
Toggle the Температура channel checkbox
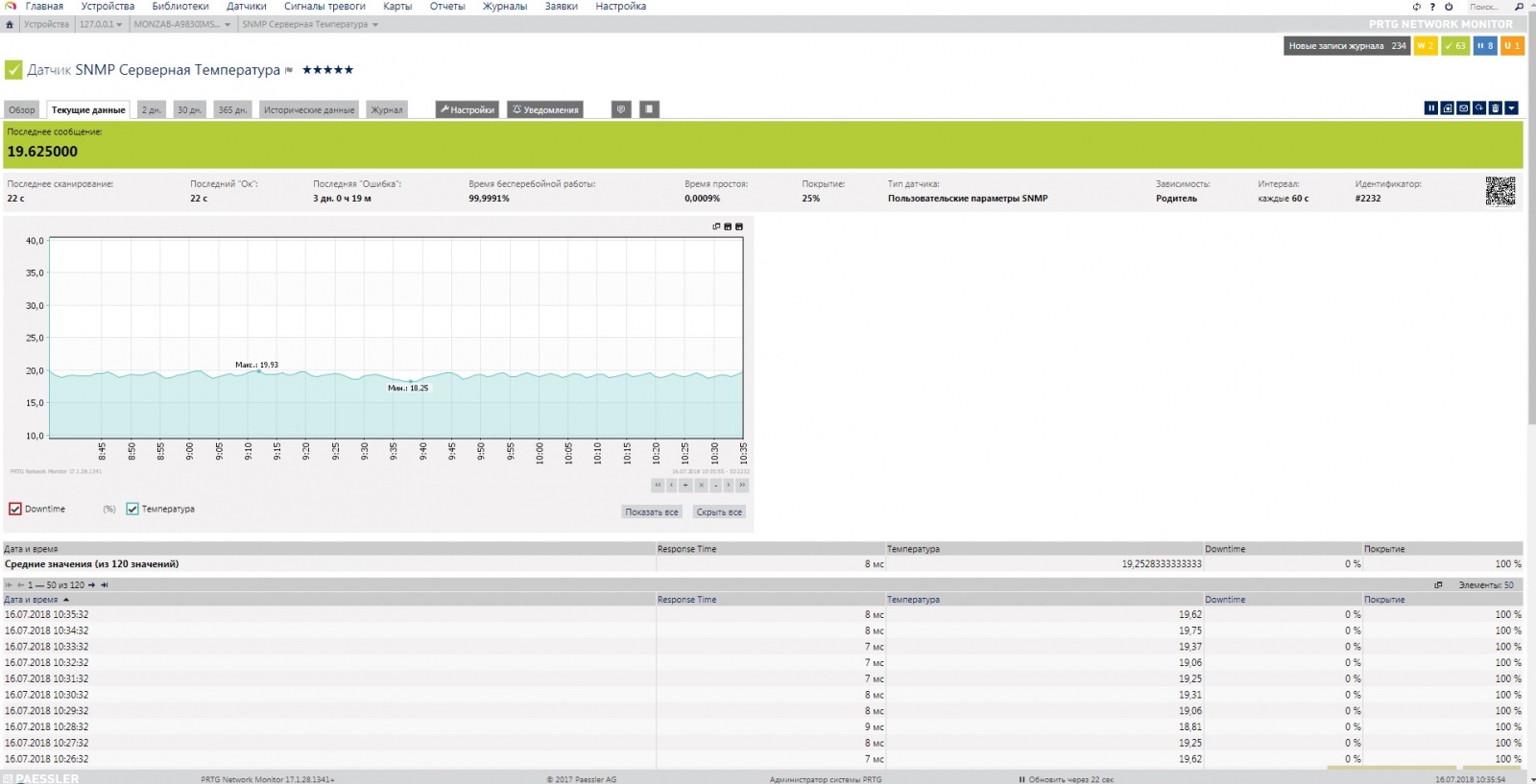(x=132, y=509)
